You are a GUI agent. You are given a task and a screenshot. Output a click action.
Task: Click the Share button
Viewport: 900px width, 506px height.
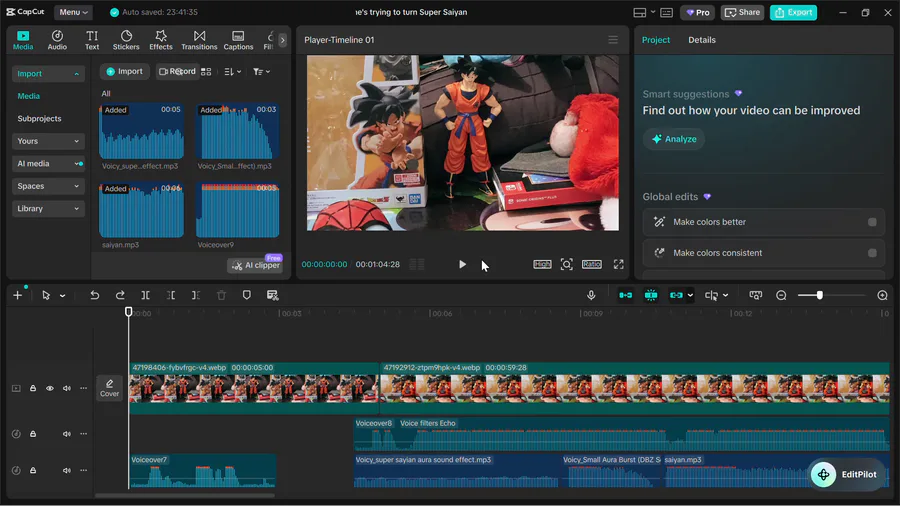pyautogui.click(x=742, y=13)
